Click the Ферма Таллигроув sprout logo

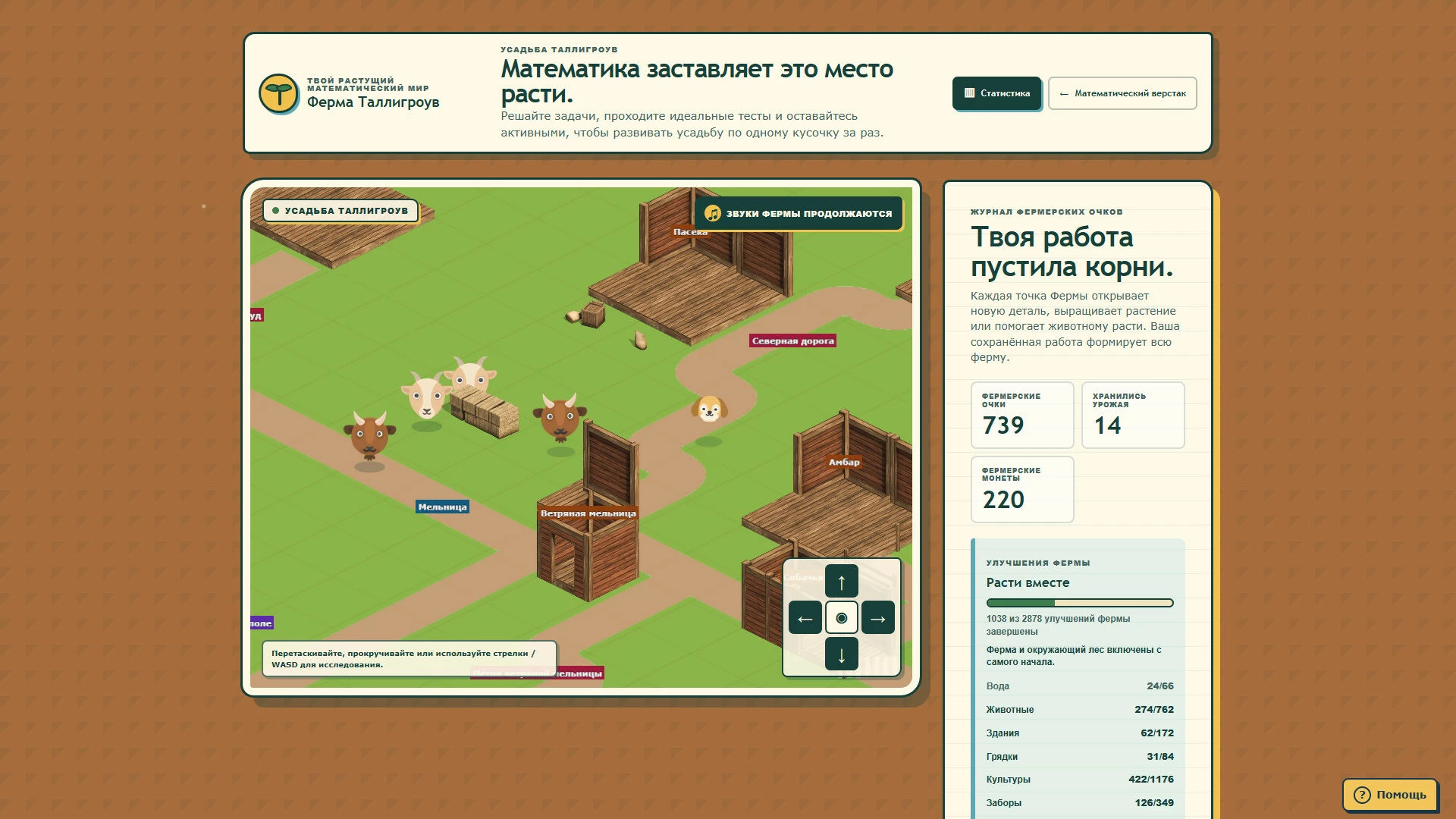(x=279, y=94)
